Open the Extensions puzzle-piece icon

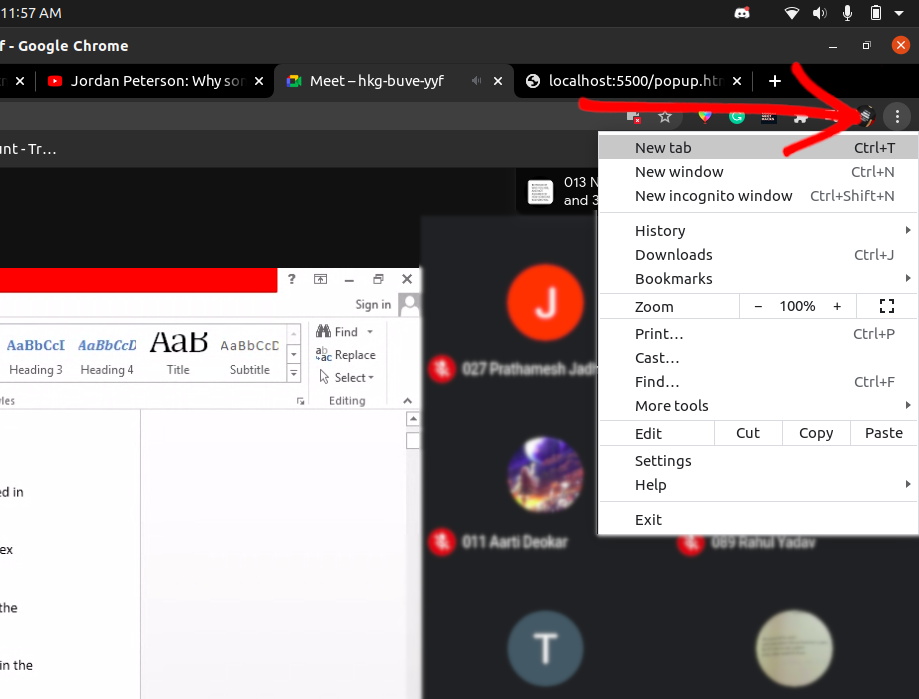[800, 117]
